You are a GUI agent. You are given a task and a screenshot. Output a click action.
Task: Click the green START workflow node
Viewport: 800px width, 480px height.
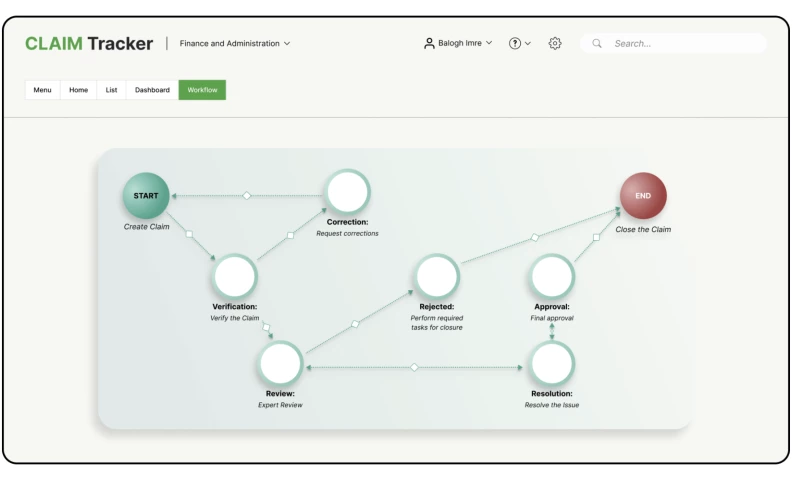click(x=146, y=196)
